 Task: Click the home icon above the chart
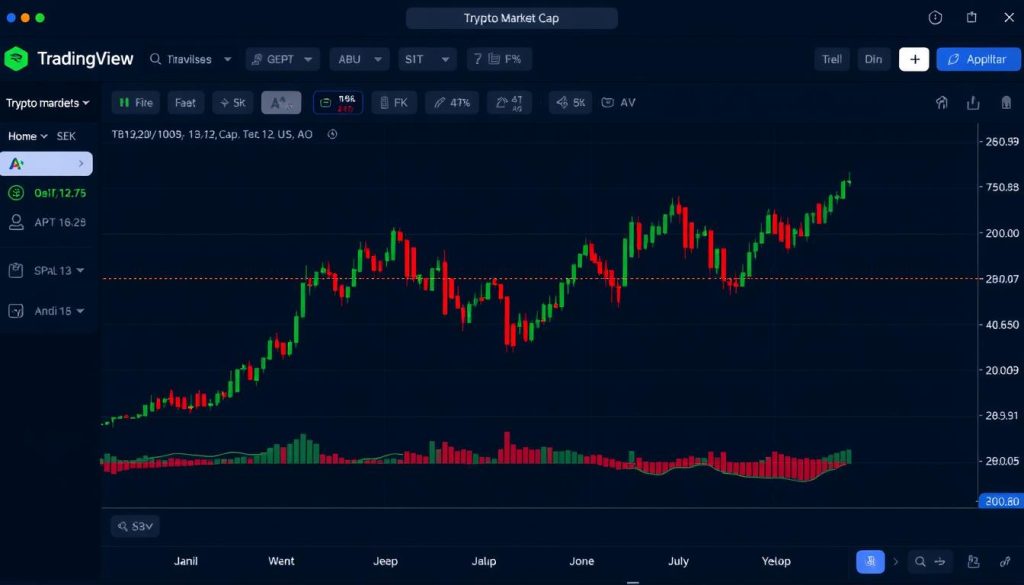[940, 102]
